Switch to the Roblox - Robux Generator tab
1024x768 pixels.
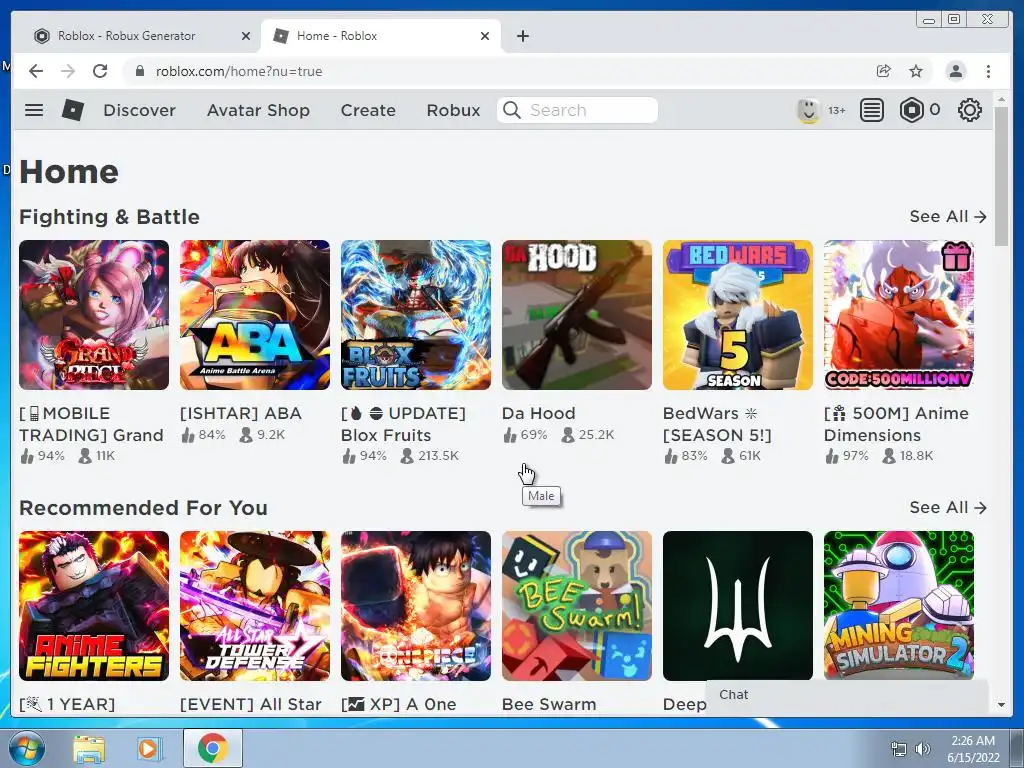click(127, 36)
